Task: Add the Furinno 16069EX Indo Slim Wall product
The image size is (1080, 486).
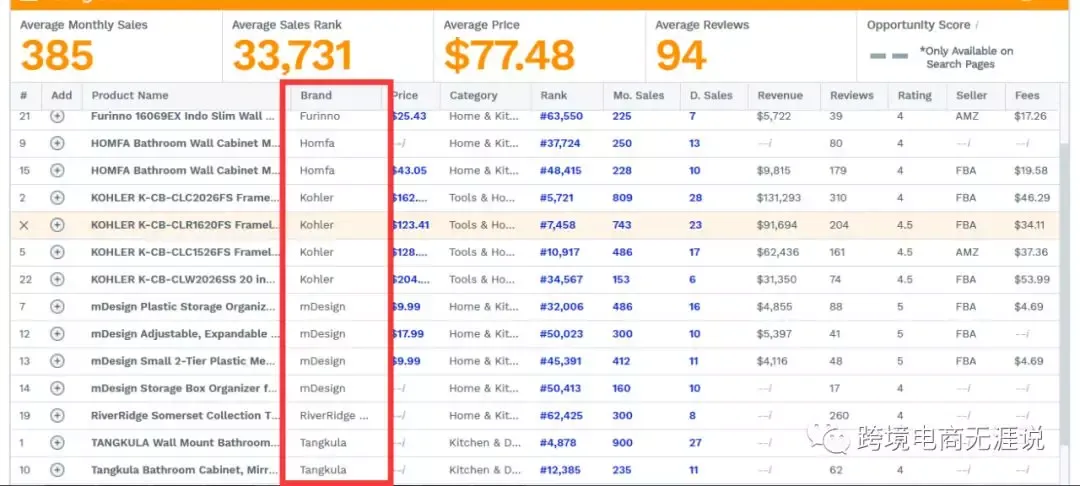Action: [x=57, y=116]
